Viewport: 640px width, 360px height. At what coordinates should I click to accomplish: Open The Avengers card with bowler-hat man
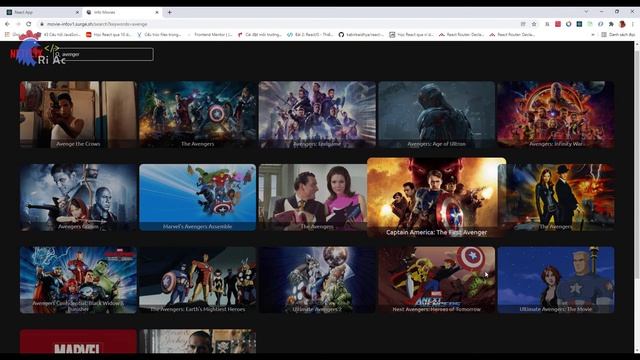(560, 197)
